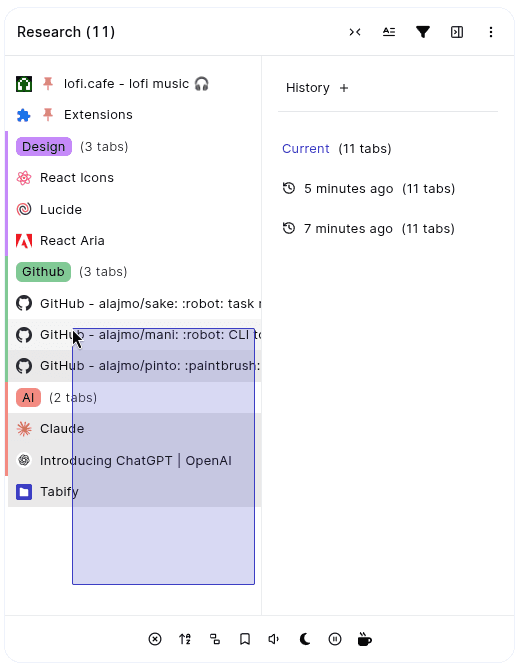Open the three-dot more options menu
The height and width of the screenshot is (669, 520).
coord(491,32)
